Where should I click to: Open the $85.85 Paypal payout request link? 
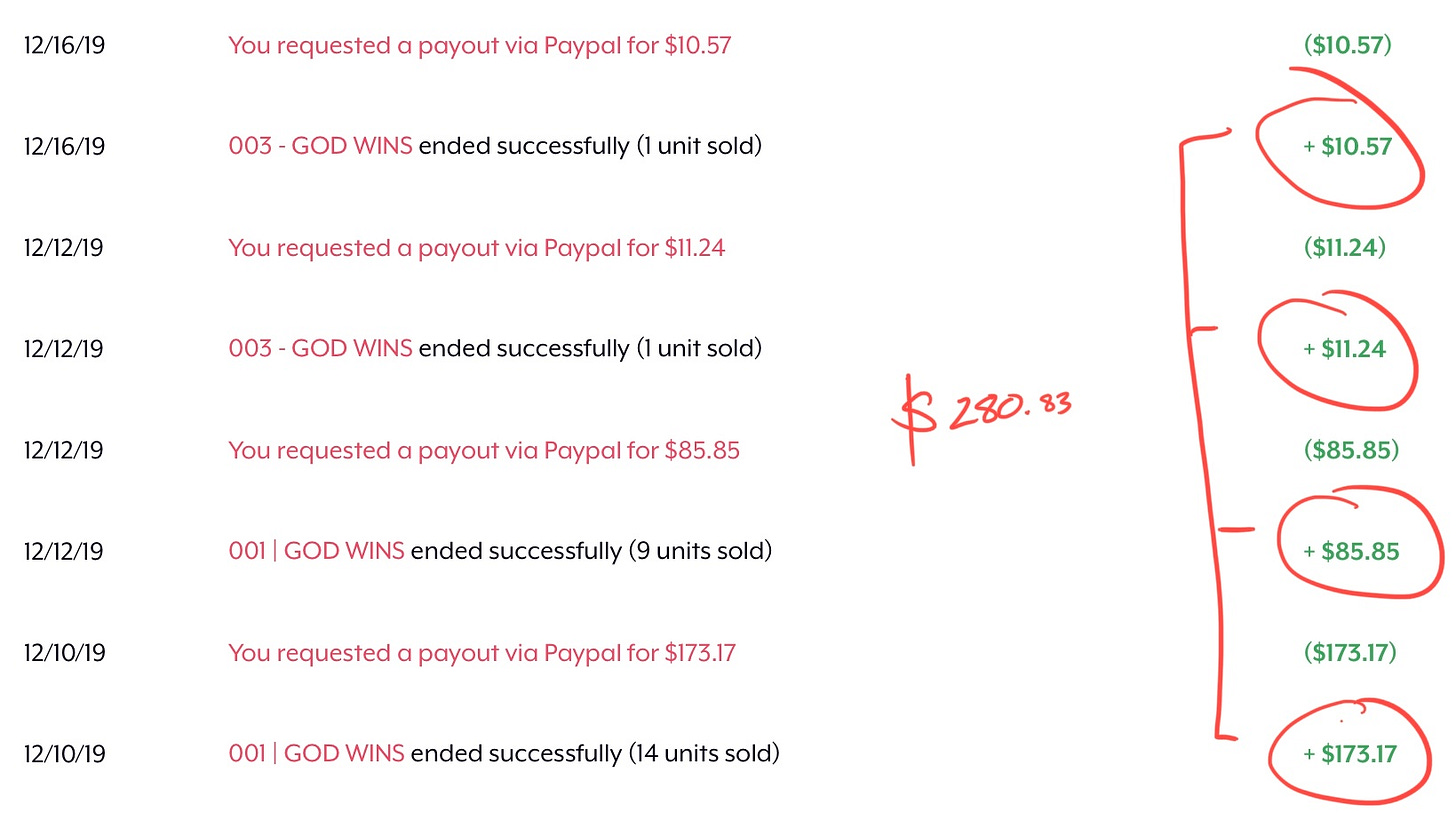pyautogui.click(x=484, y=450)
